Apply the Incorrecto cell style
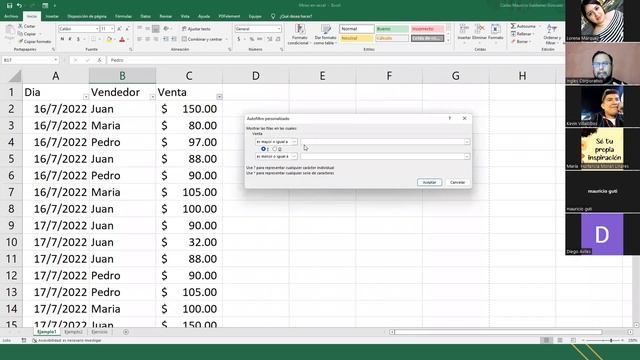 428,29
